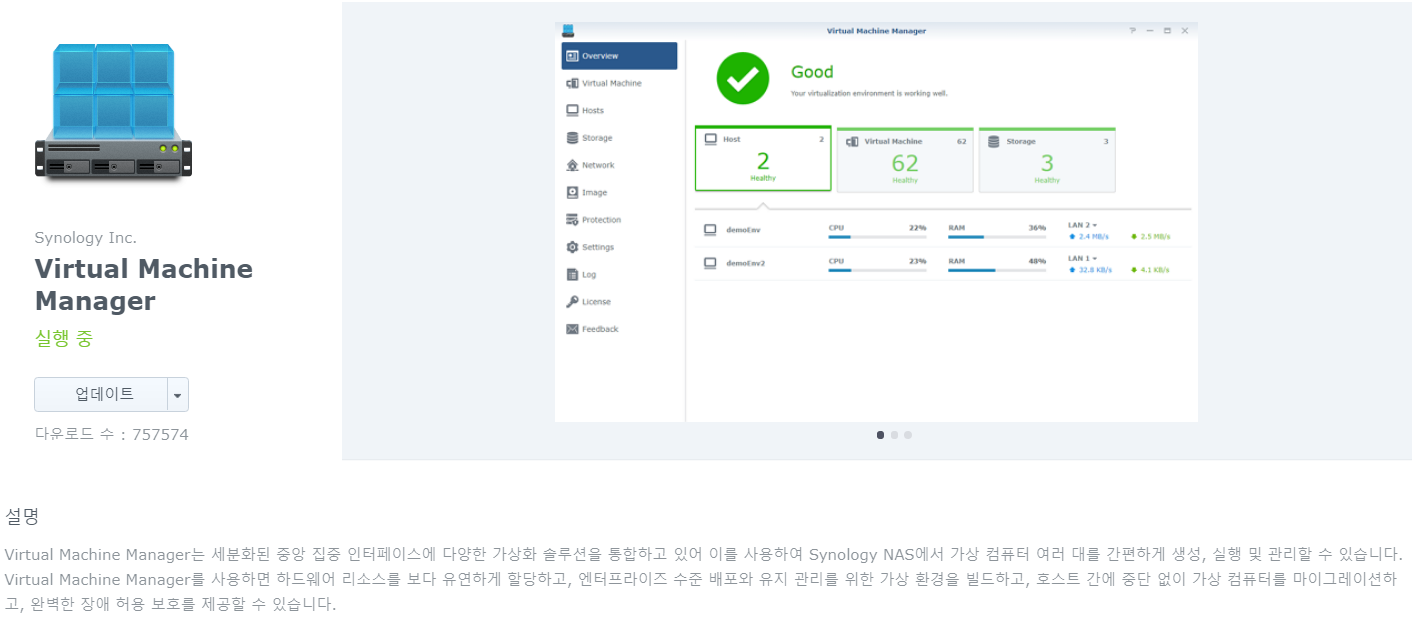Click the Image label in preview sidebar
1415x637 pixels.
(595, 193)
